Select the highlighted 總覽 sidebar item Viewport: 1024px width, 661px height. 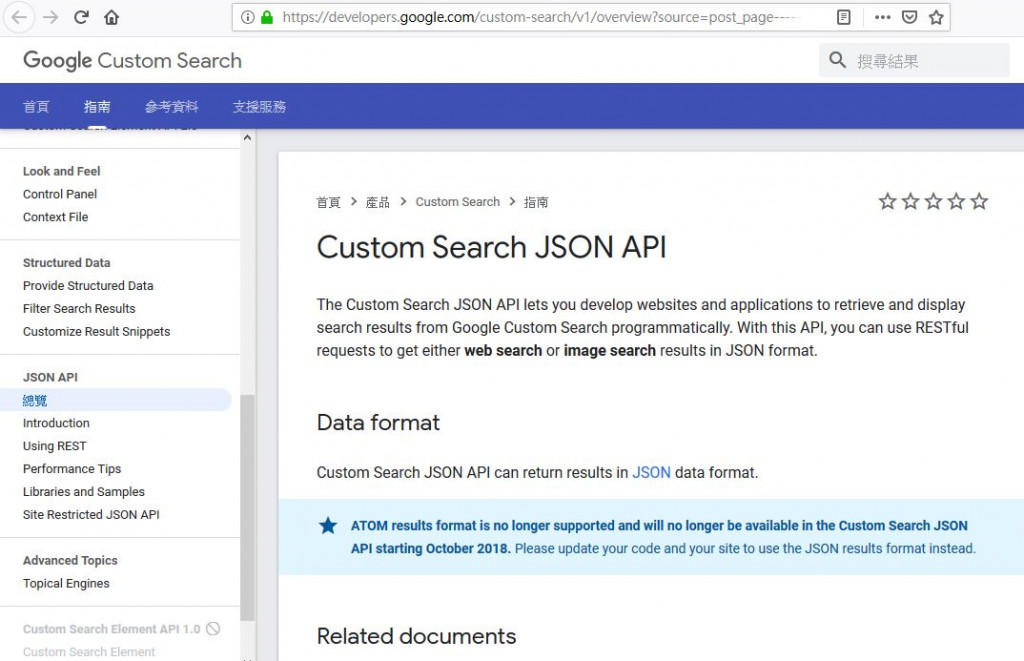point(116,400)
